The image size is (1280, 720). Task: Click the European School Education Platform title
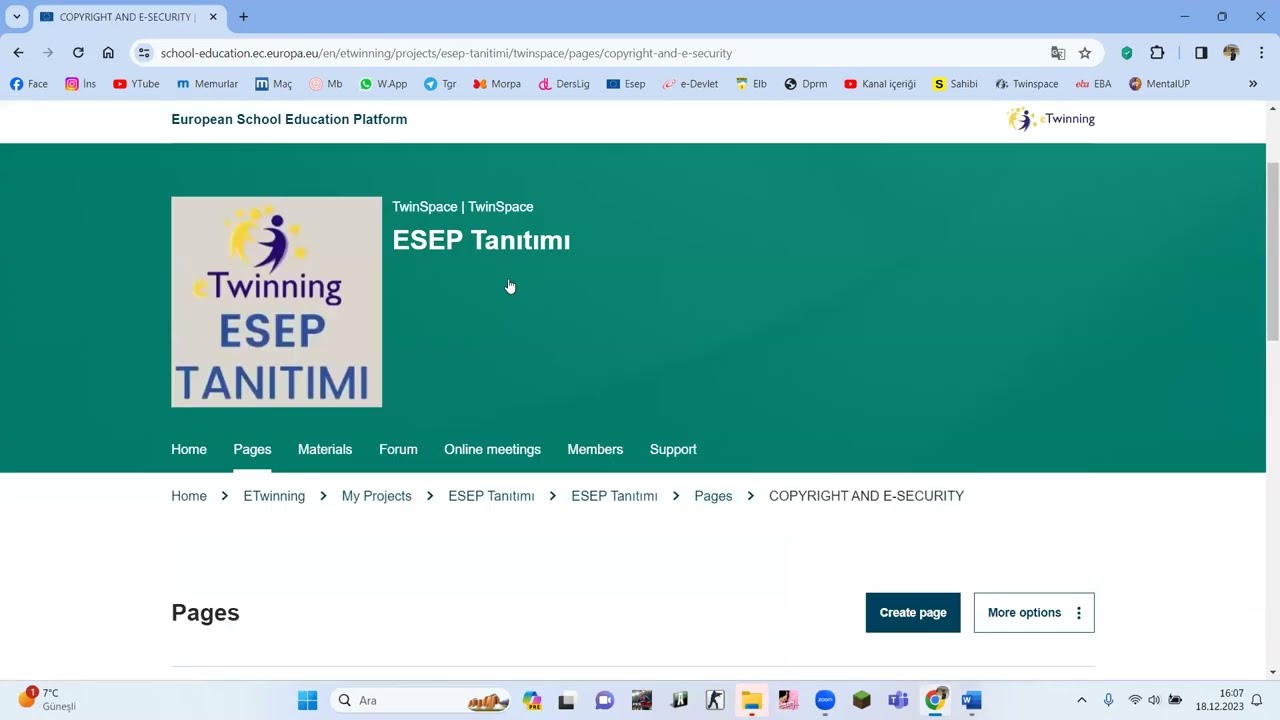(x=289, y=119)
